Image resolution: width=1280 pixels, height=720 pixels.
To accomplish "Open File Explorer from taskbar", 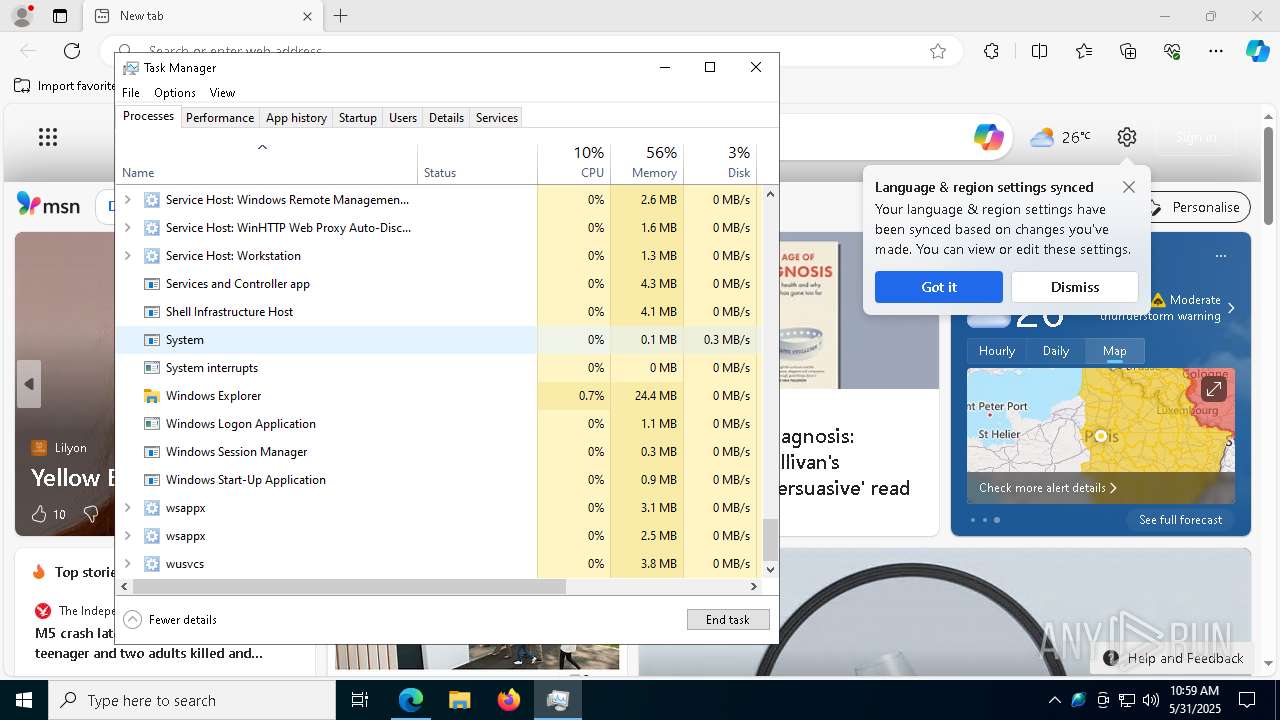I will tap(459, 700).
